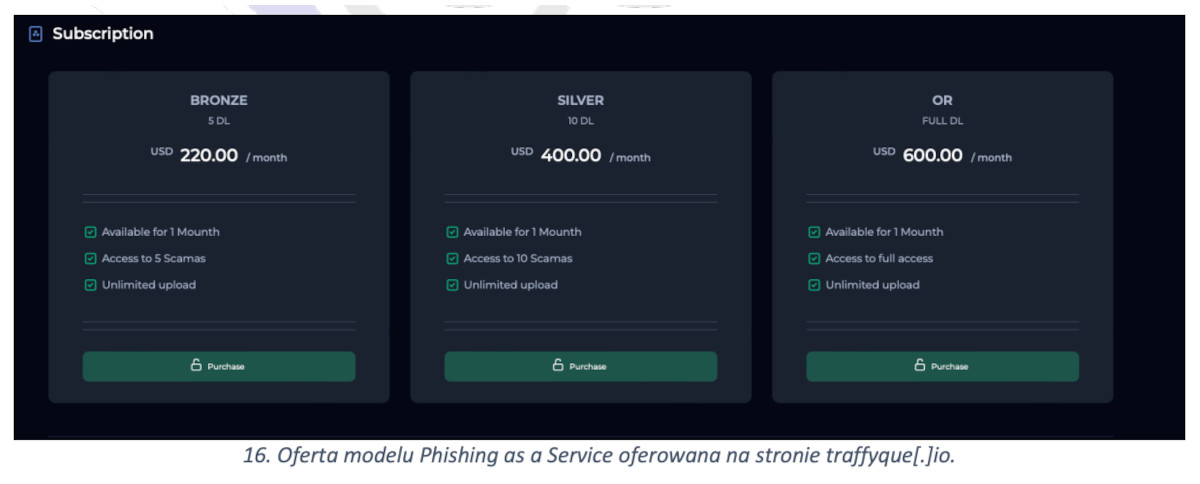The width and height of the screenshot is (1200, 484).
Task: Click the SILVER plan title
Action: click(581, 100)
